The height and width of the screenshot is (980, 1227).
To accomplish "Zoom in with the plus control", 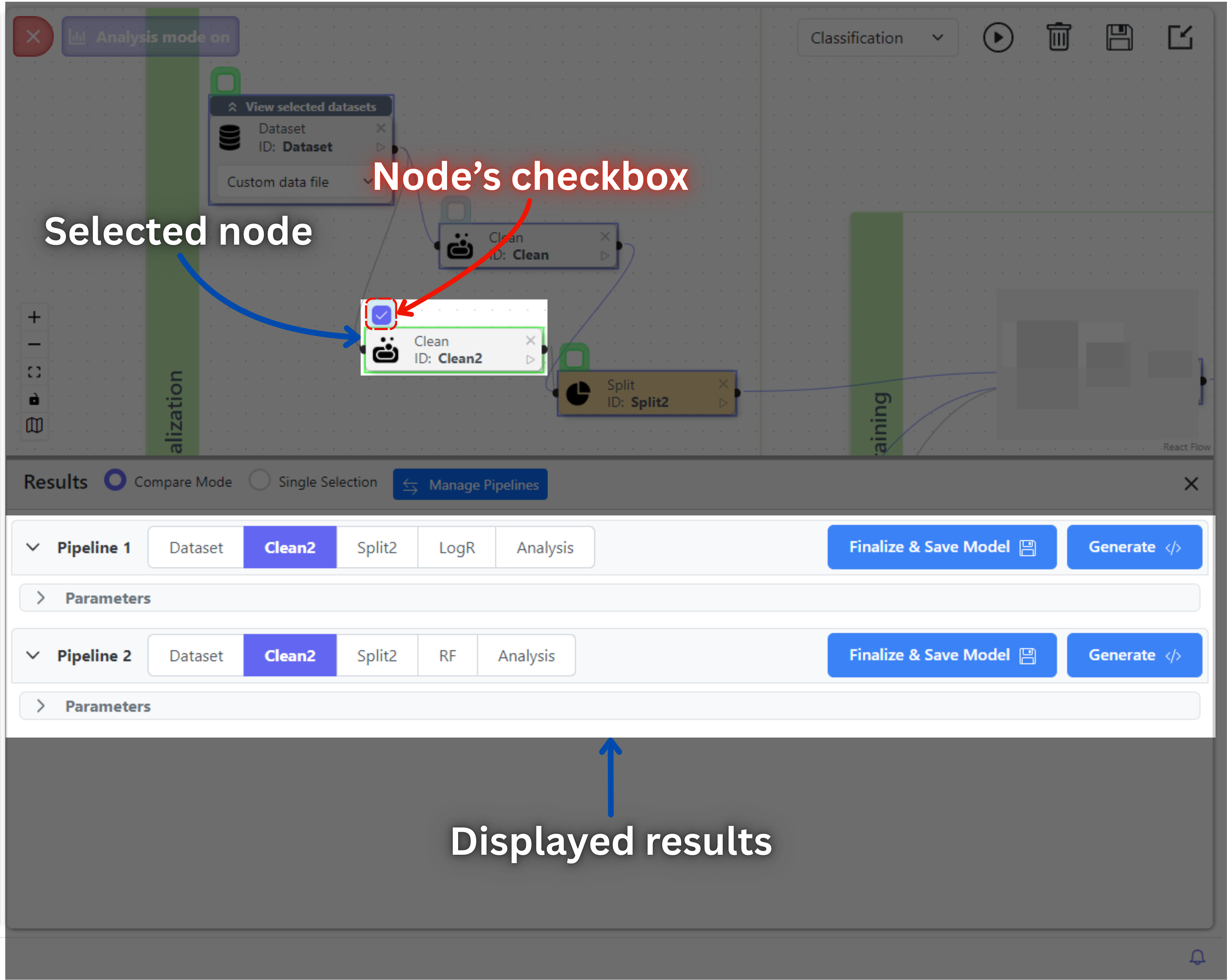I will 34,317.
